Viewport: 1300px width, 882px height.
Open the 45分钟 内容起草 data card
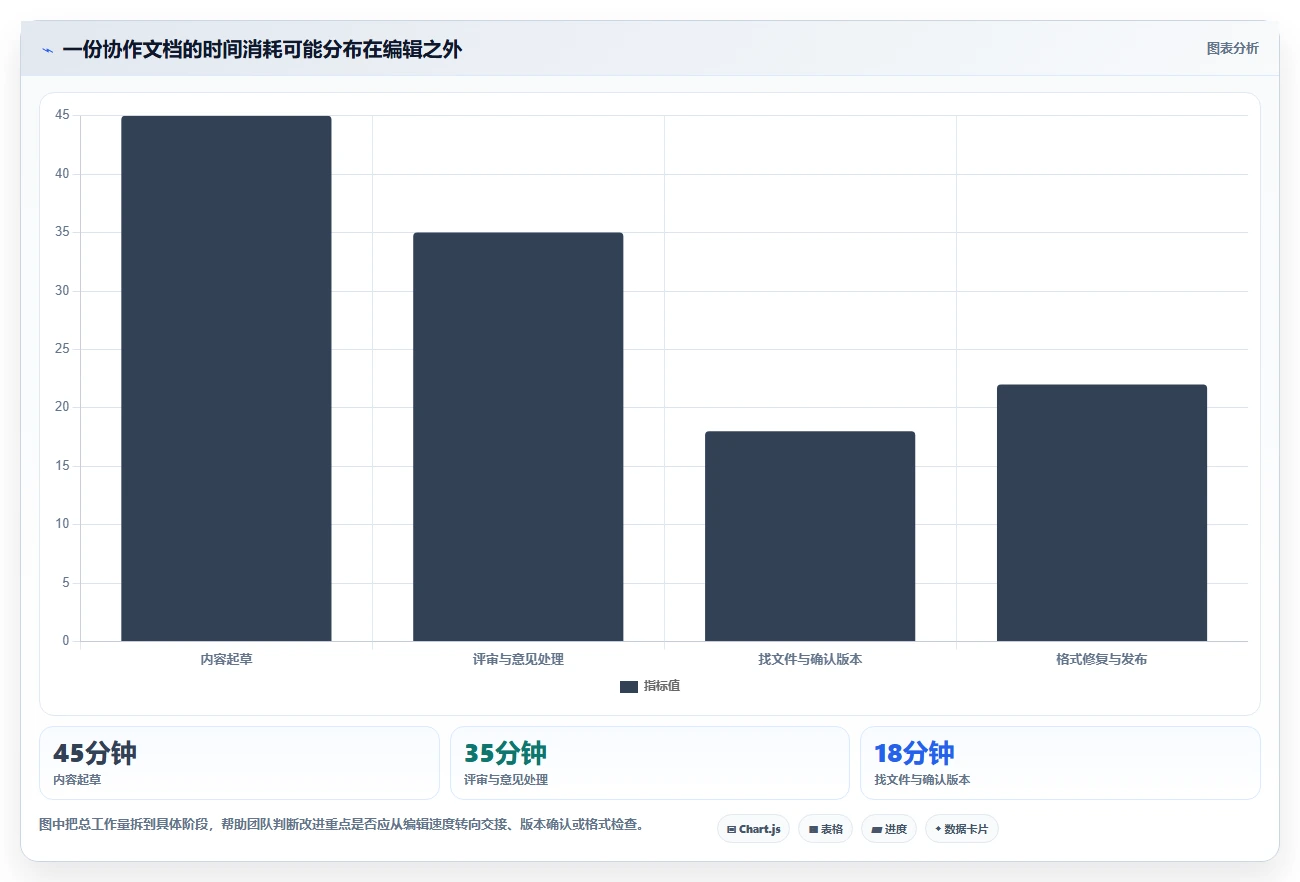pyautogui.click(x=239, y=763)
